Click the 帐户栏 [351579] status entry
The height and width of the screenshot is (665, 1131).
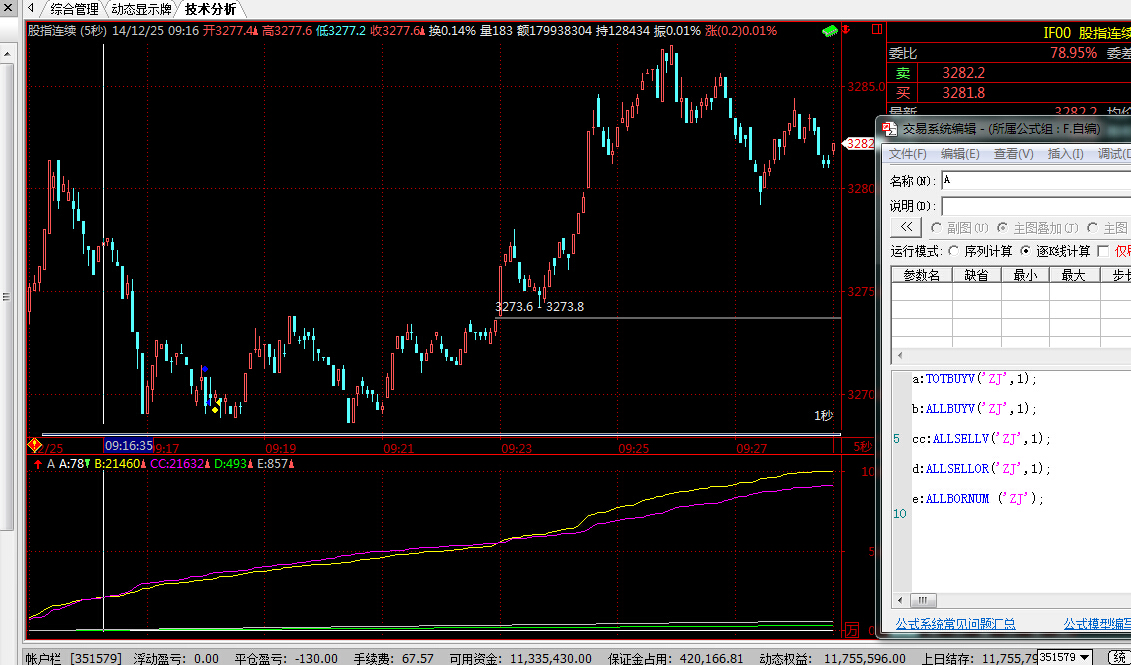[x=74, y=658]
